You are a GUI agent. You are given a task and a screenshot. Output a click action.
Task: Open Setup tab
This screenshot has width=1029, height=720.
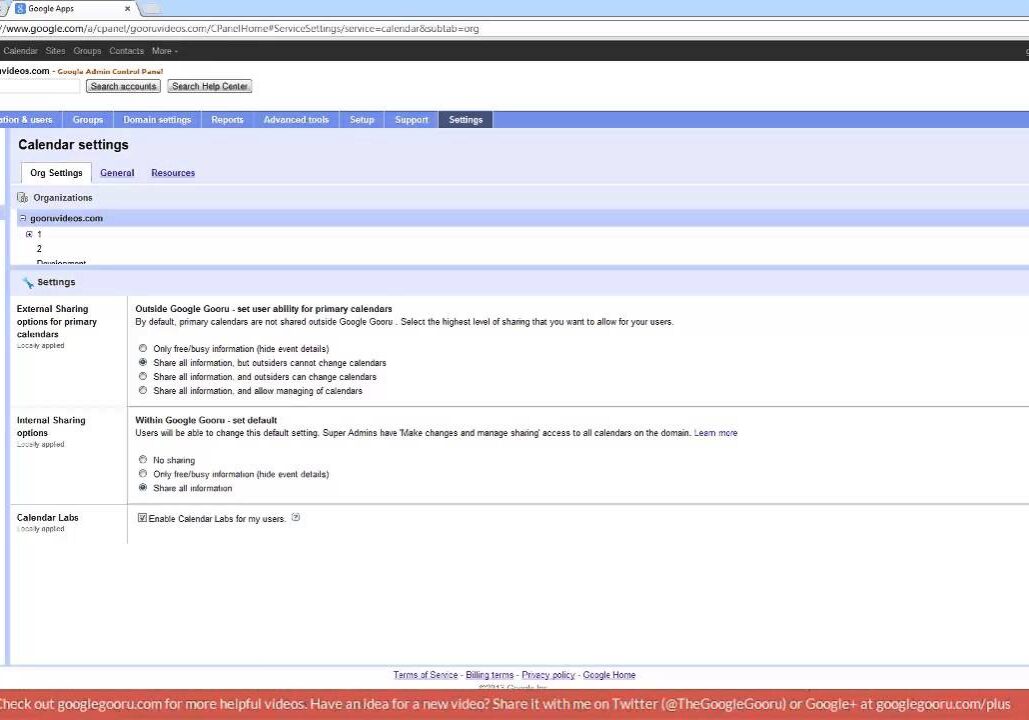[362, 119]
